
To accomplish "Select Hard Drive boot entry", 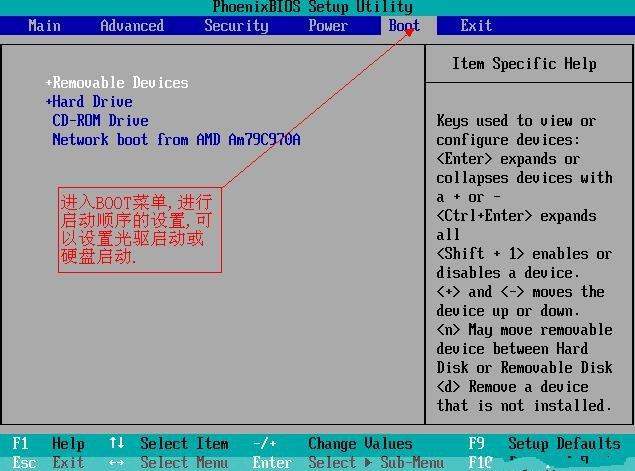I will [92, 102].
